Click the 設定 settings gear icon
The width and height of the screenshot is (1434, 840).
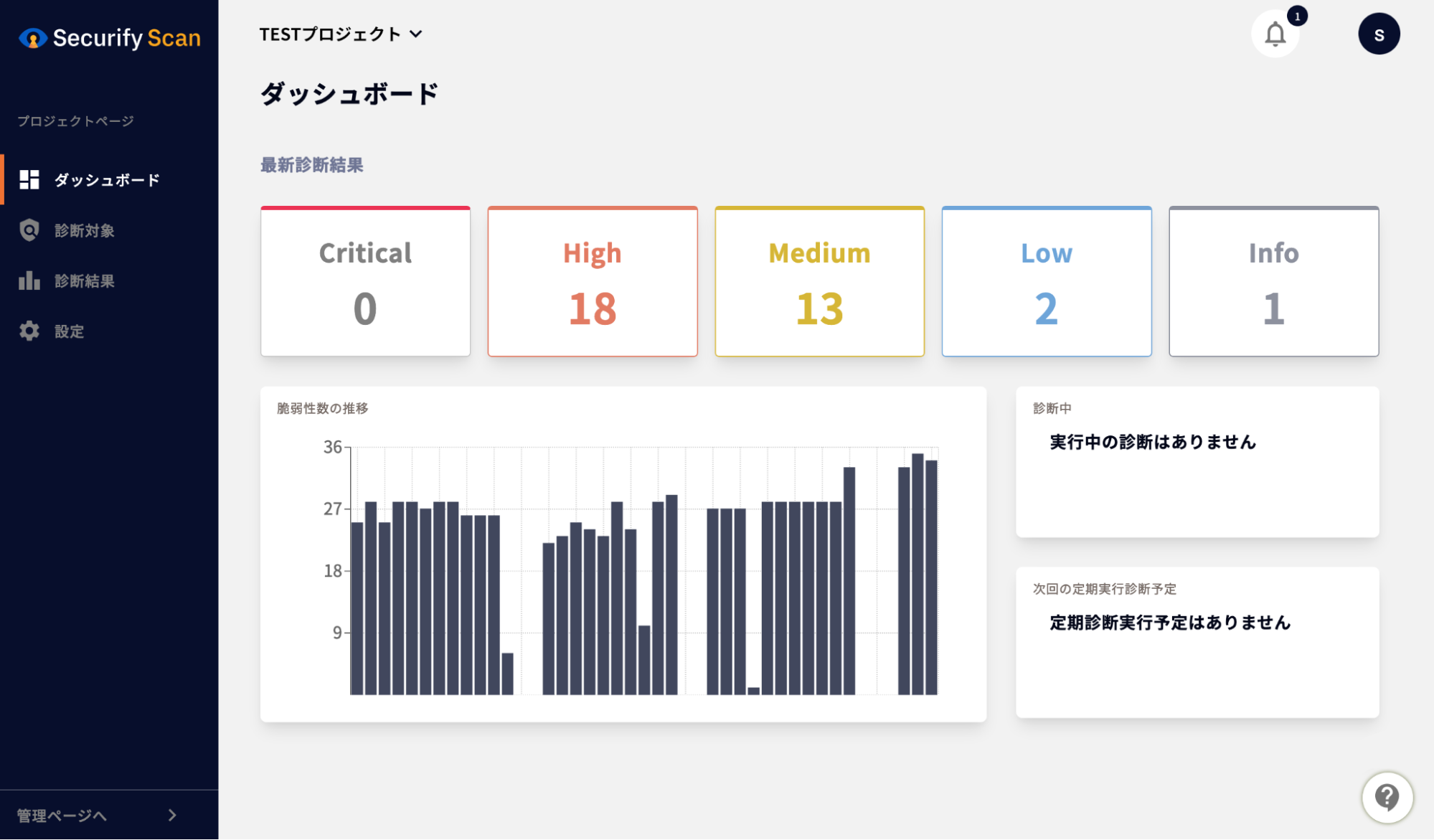tap(29, 331)
